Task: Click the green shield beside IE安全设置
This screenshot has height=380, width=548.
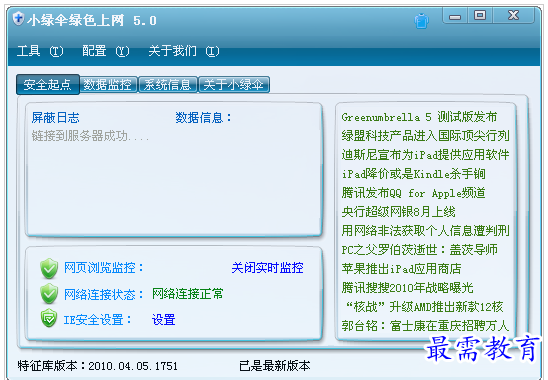Action: (x=49, y=318)
